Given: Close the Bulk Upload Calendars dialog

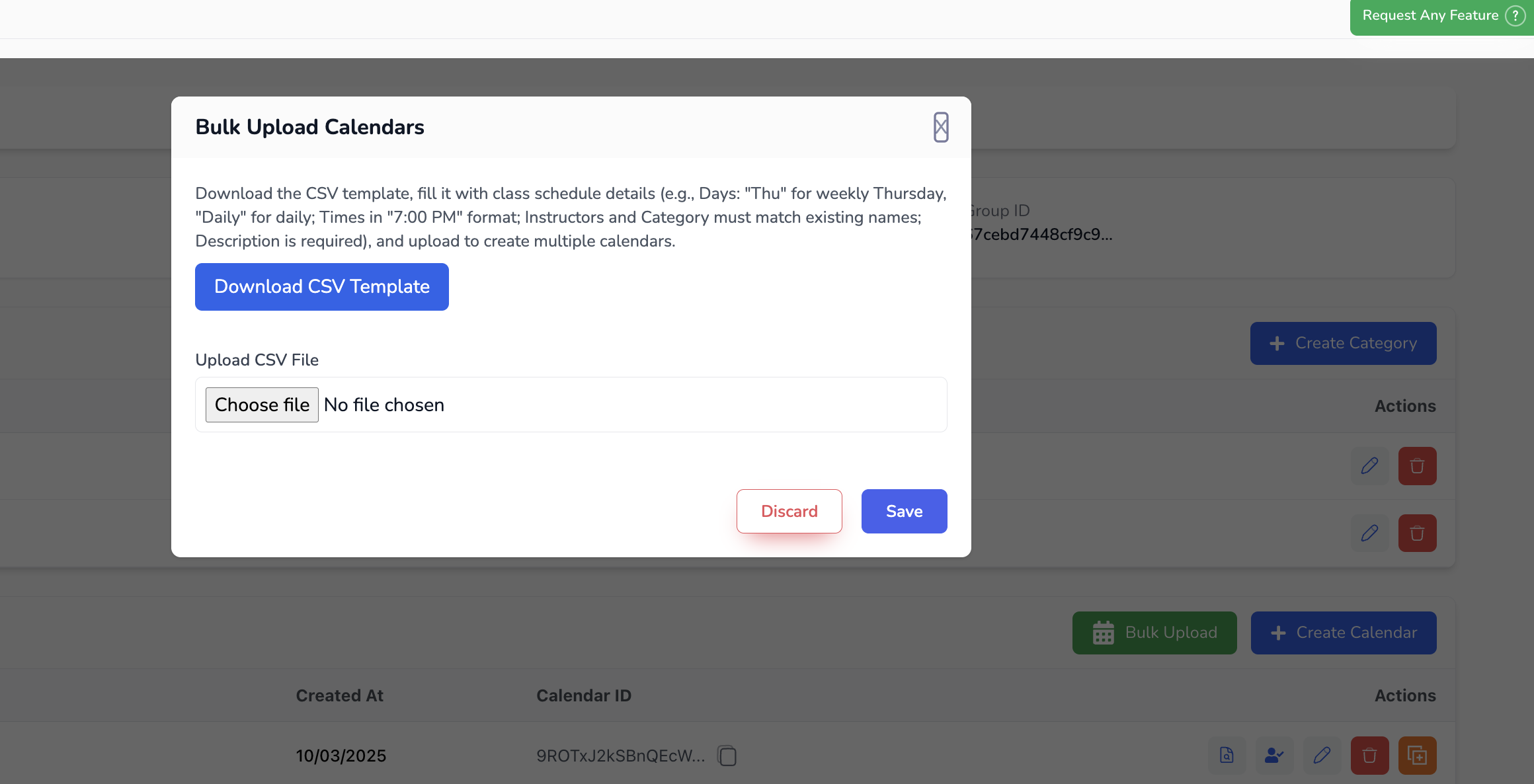Looking at the screenshot, I should (x=941, y=127).
